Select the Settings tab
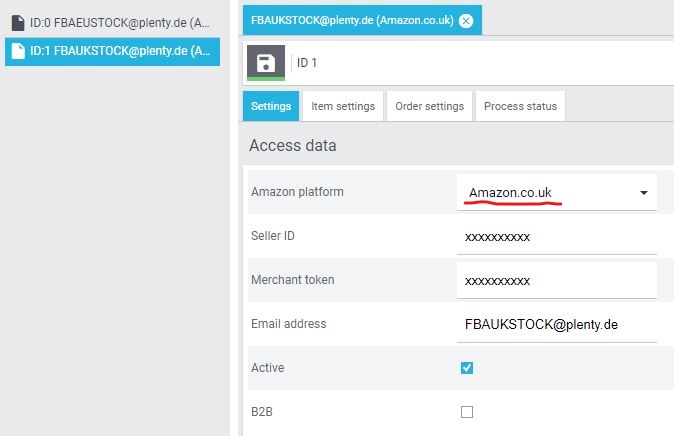 [271, 106]
